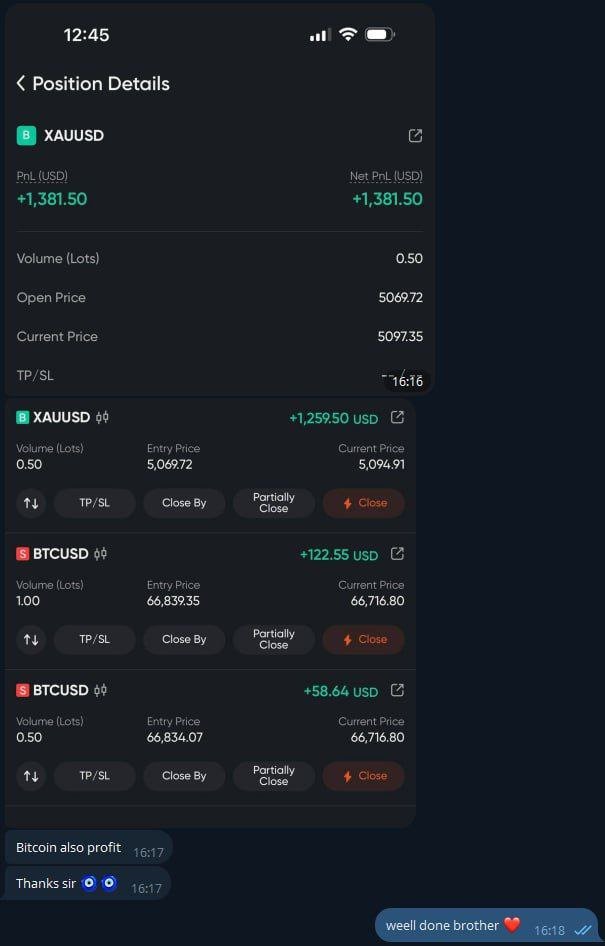
Task: Click reverse arrows icon on XAUUSD row
Action: 31,503
